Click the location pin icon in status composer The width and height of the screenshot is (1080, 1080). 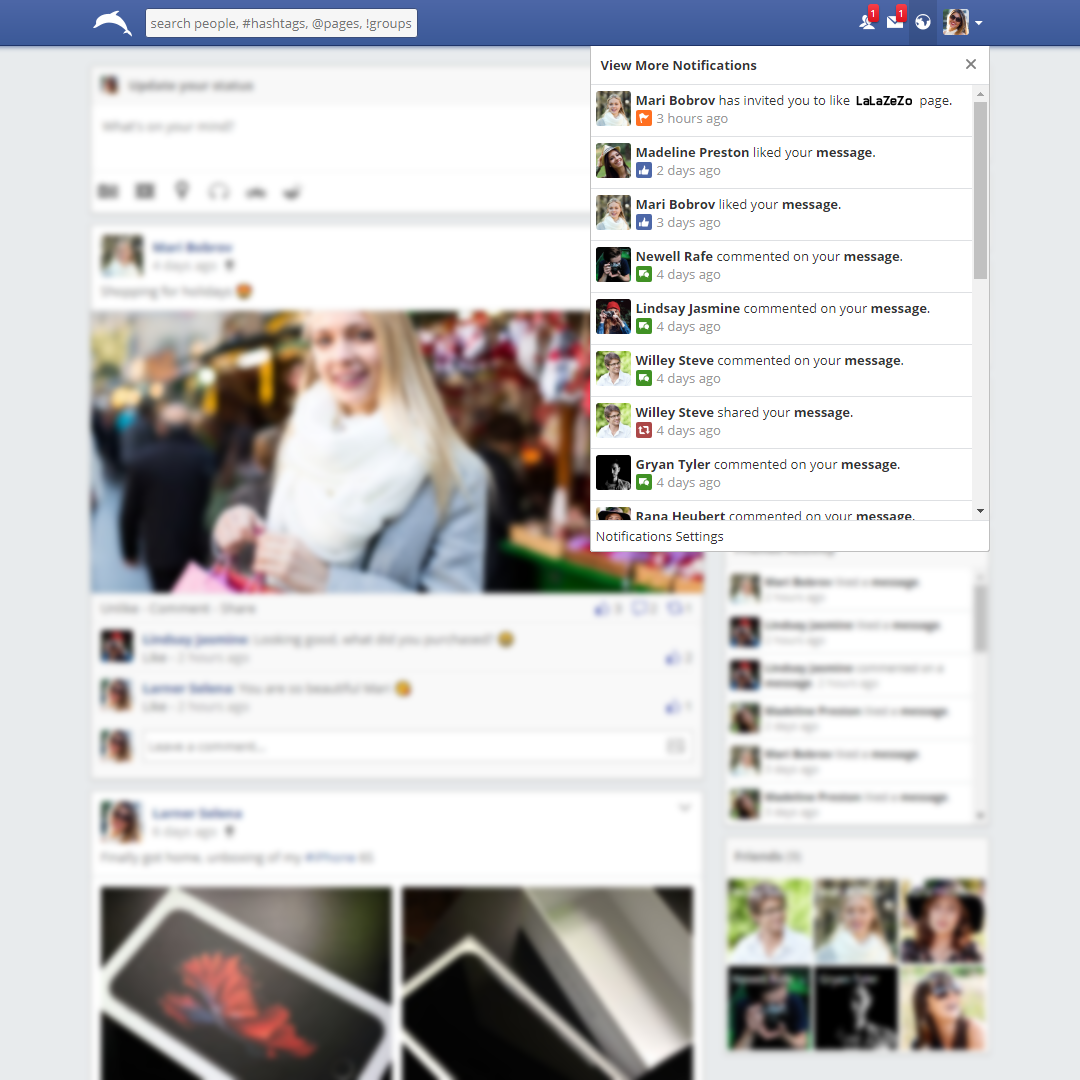pos(181,191)
